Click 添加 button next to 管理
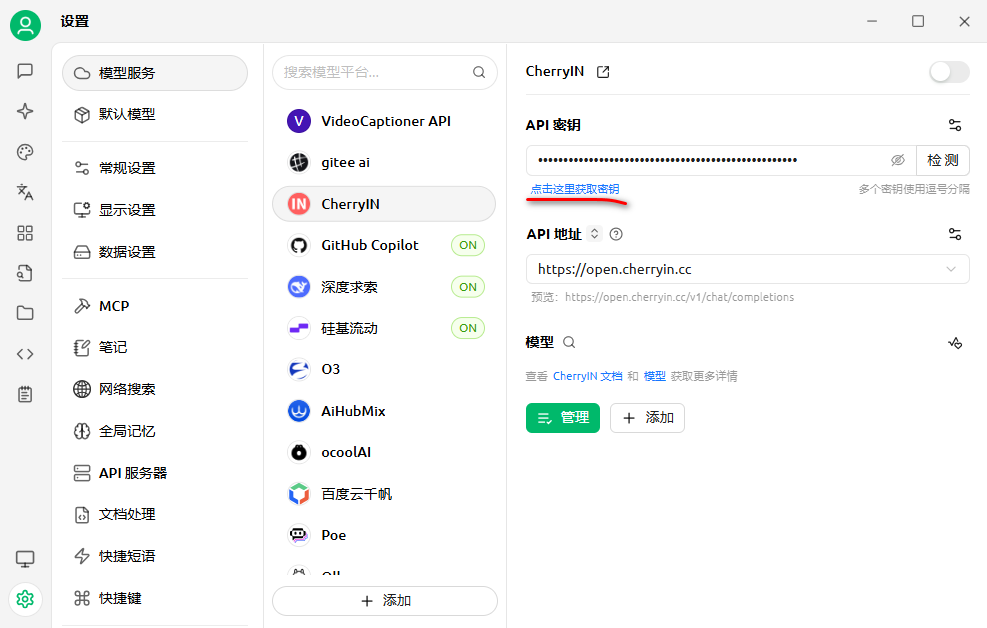The image size is (987, 628). coord(647,418)
